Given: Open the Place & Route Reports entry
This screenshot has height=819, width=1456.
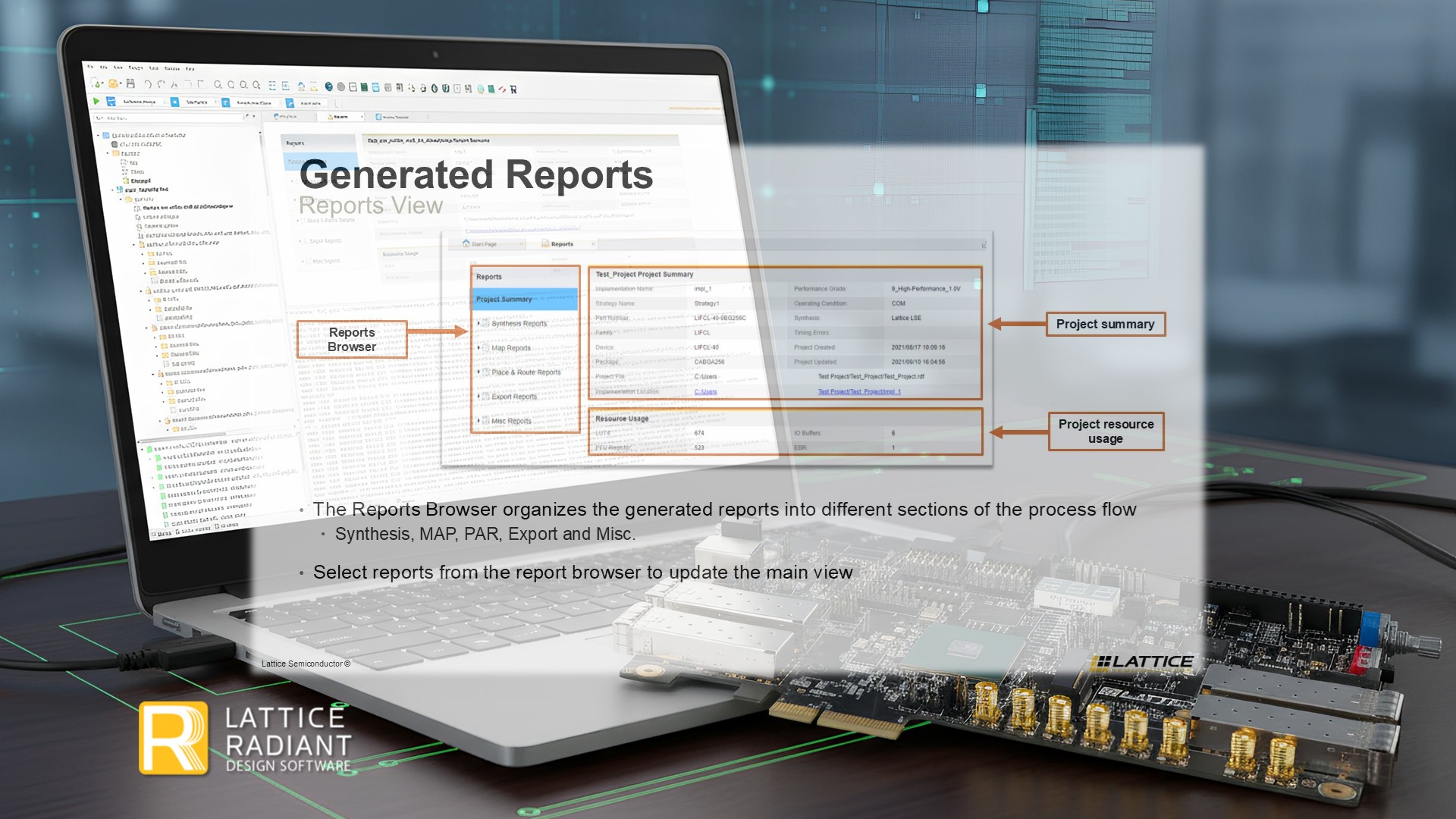Looking at the screenshot, I should coord(526,372).
